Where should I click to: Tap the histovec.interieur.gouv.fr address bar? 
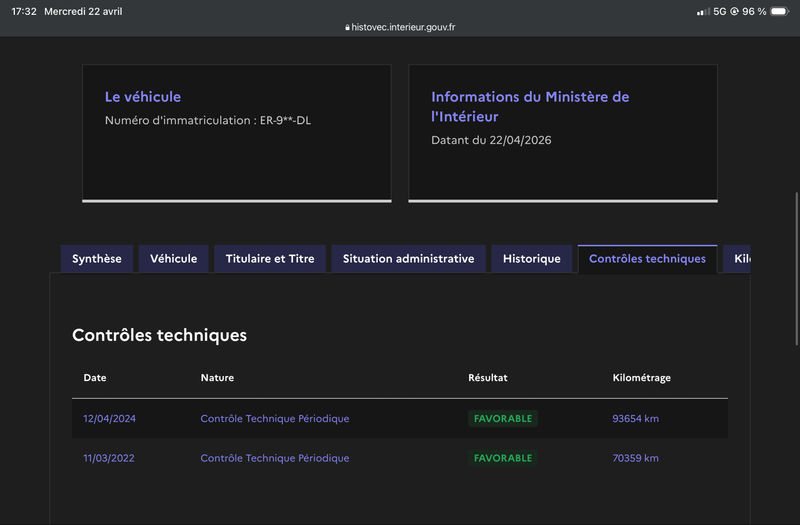[400, 28]
